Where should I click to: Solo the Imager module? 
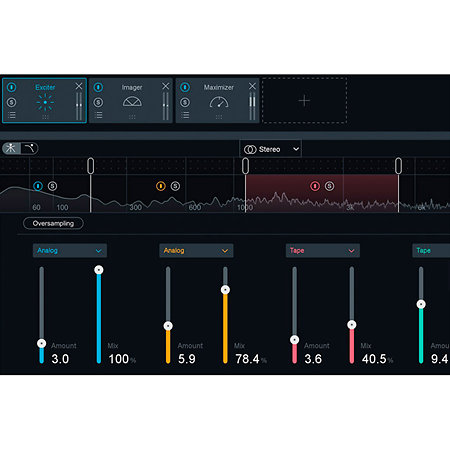(98, 102)
